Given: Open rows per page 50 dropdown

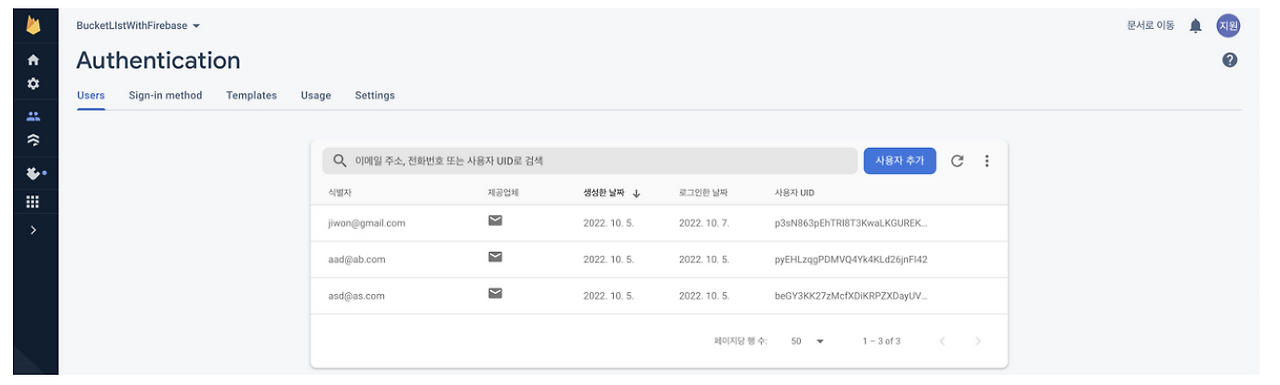Looking at the screenshot, I should point(807,341).
